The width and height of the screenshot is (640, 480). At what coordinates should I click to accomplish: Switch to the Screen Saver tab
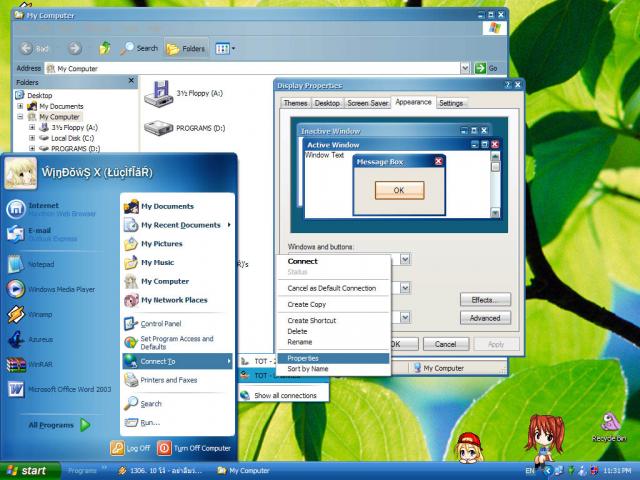pos(367,103)
